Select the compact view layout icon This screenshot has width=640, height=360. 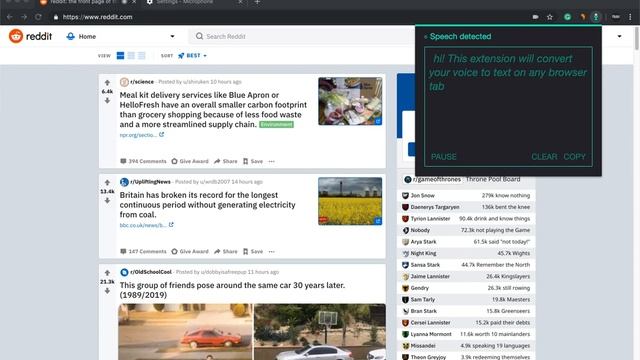(x=142, y=56)
